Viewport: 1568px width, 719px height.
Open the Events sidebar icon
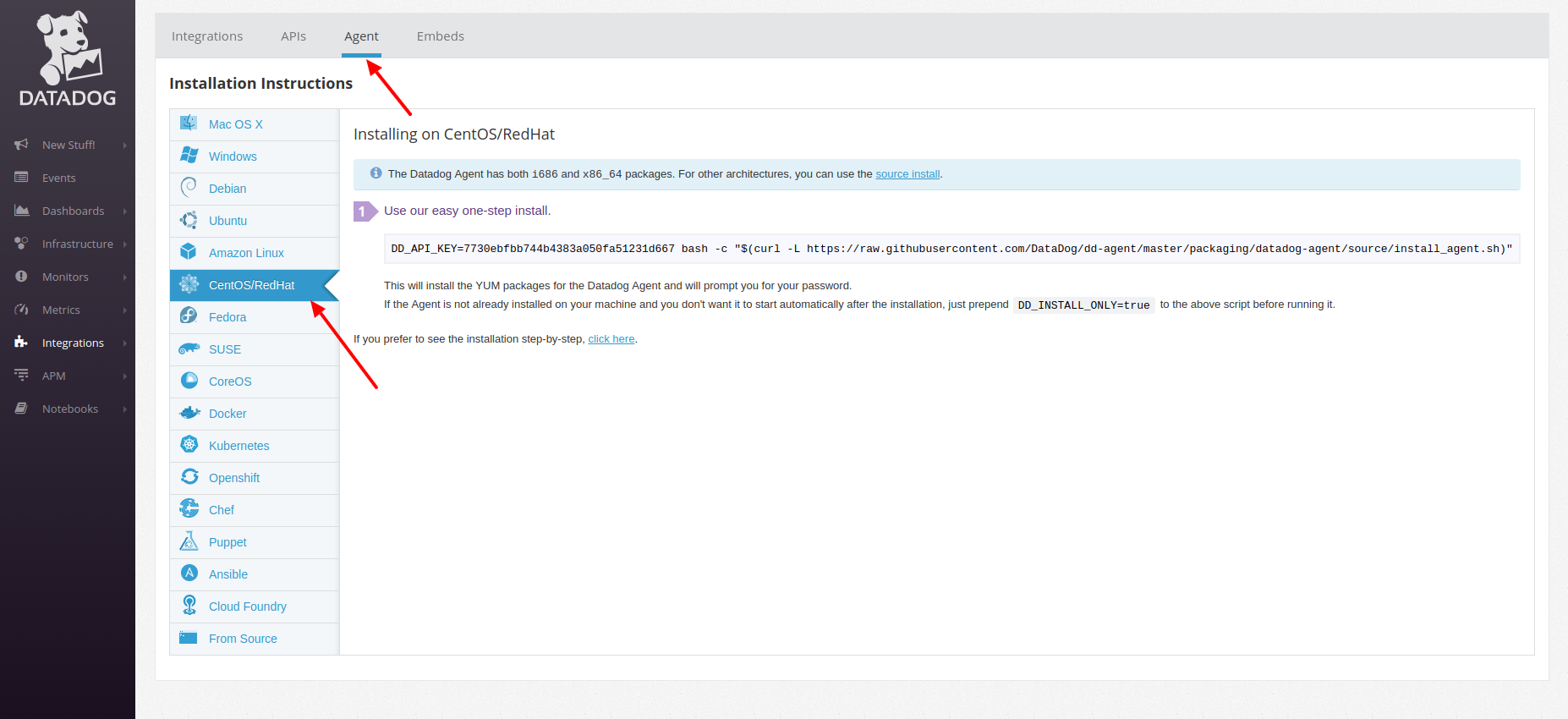(22, 178)
